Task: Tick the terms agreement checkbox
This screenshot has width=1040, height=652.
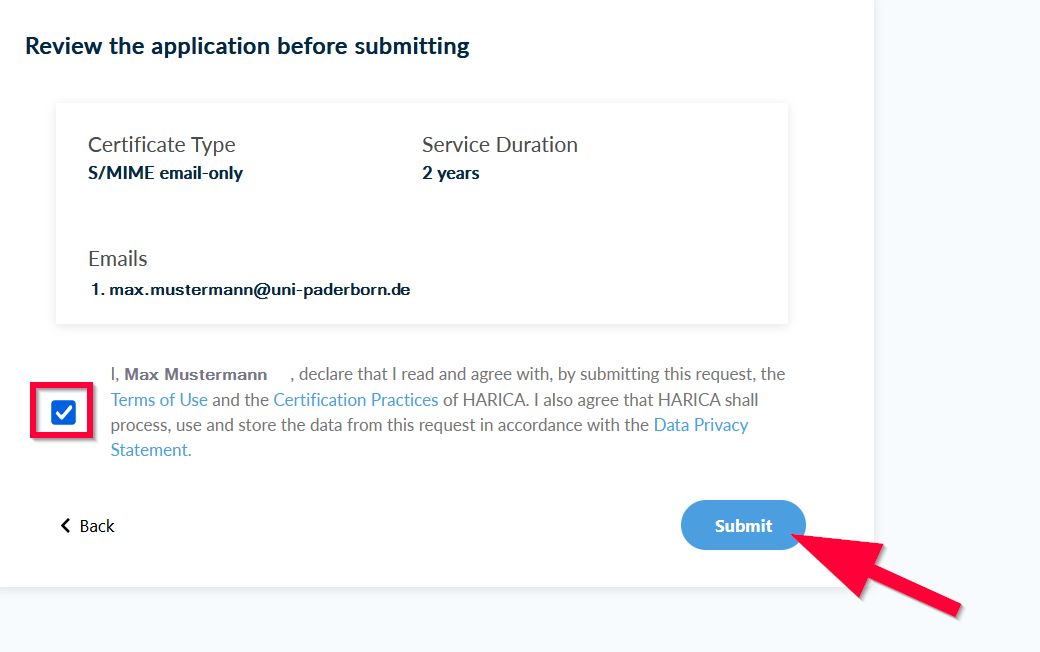Action: click(63, 411)
